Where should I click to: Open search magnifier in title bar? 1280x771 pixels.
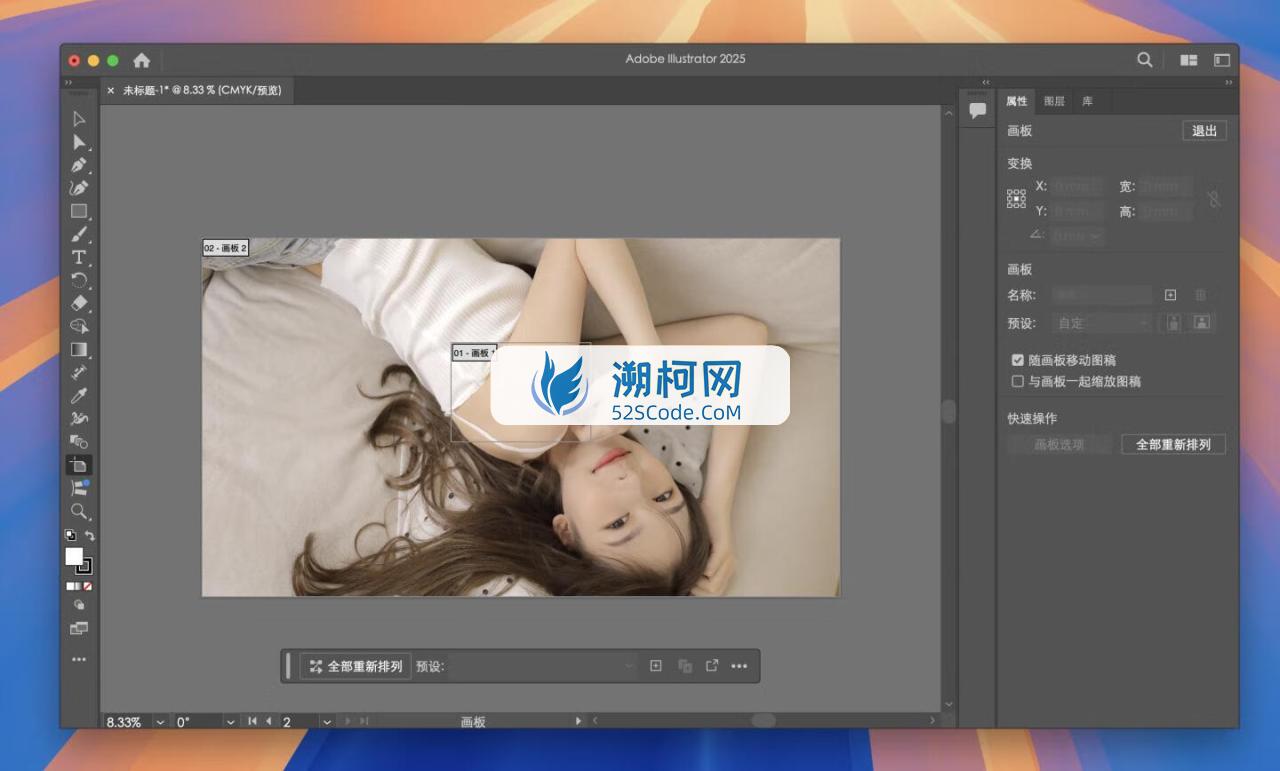(x=1145, y=60)
